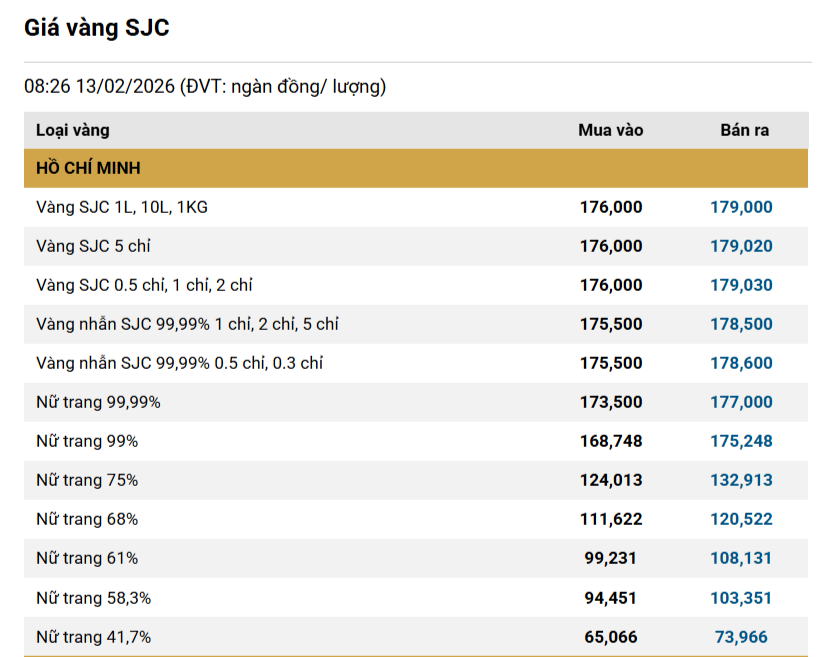This screenshot has width=829, height=657.
Task: Click buy price 175,500 in 0.5 chỉ, 0.3 chỉ row
Action: point(611,363)
